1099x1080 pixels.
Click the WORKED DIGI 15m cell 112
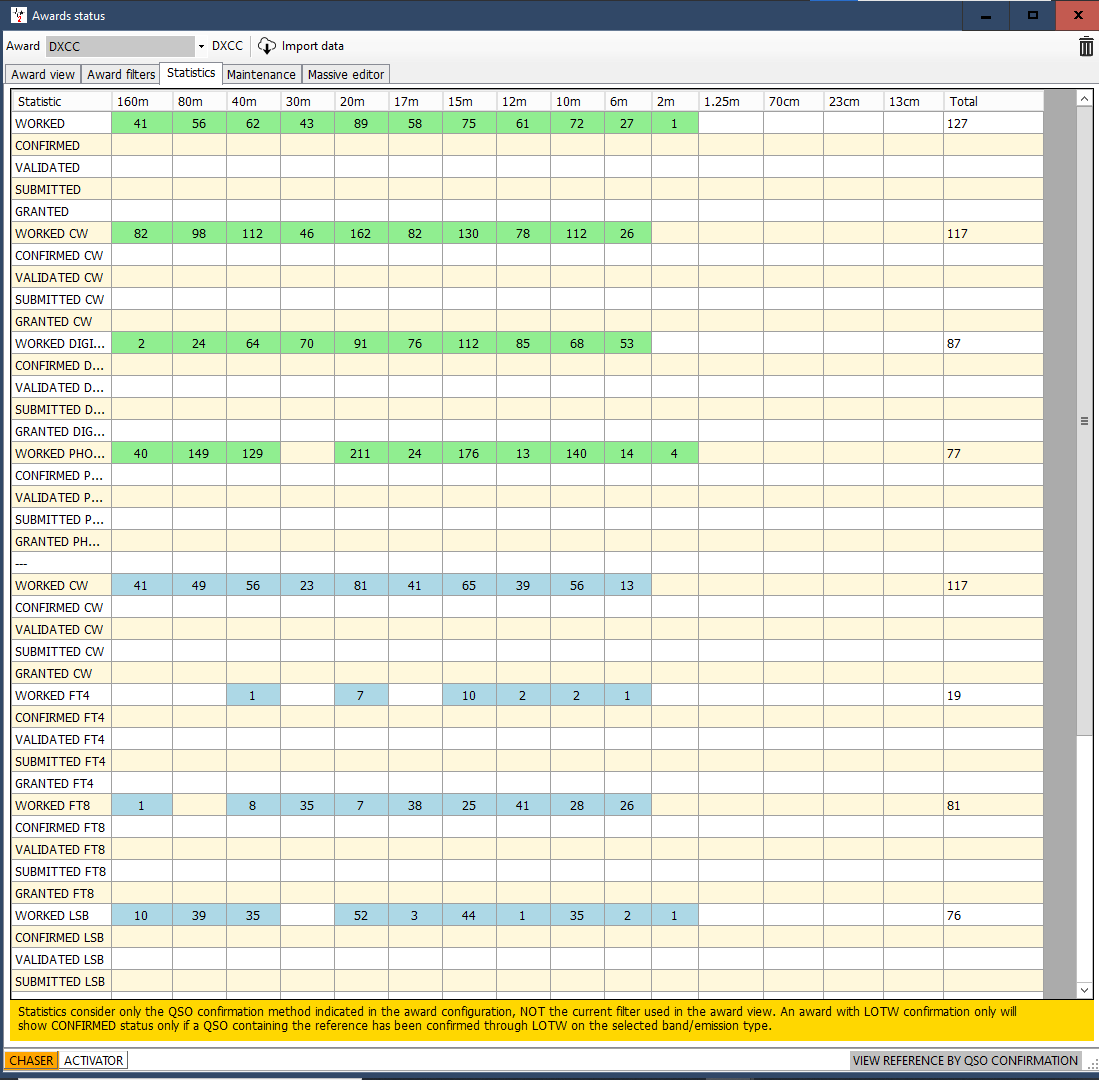(469, 343)
